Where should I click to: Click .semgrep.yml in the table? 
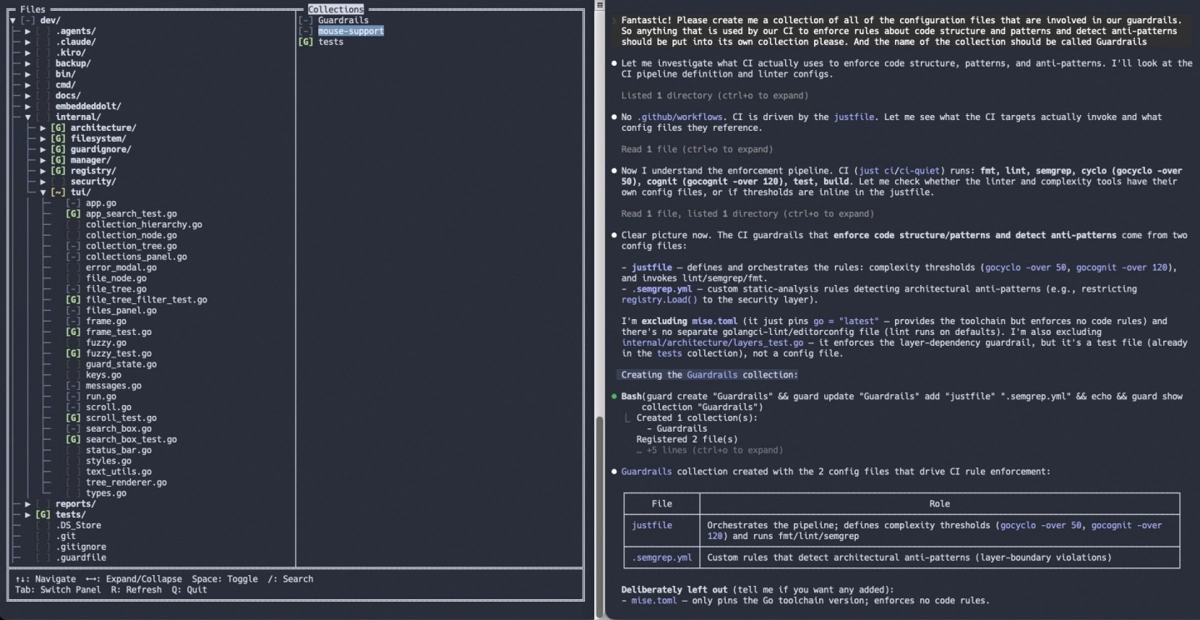(662, 557)
